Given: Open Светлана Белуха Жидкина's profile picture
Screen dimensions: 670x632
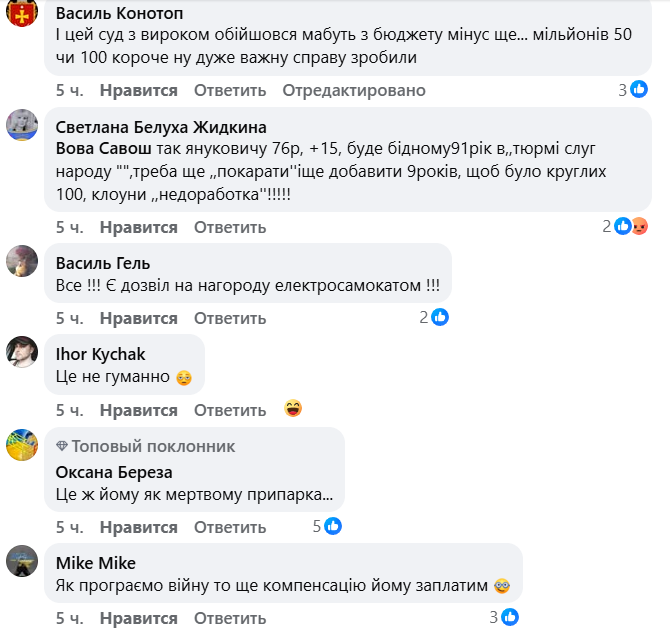Looking at the screenshot, I should 22,127.
